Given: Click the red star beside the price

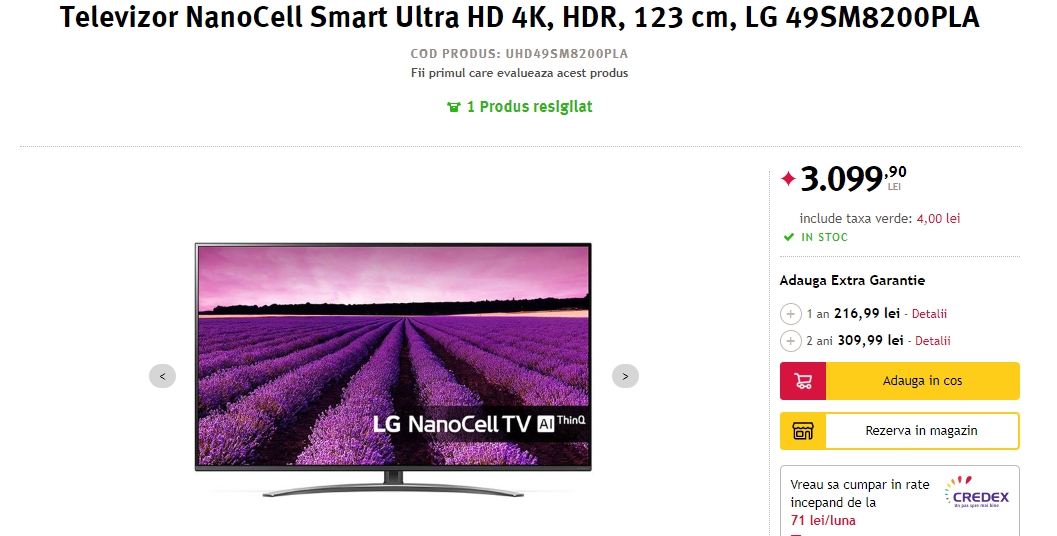Looking at the screenshot, I should (788, 179).
